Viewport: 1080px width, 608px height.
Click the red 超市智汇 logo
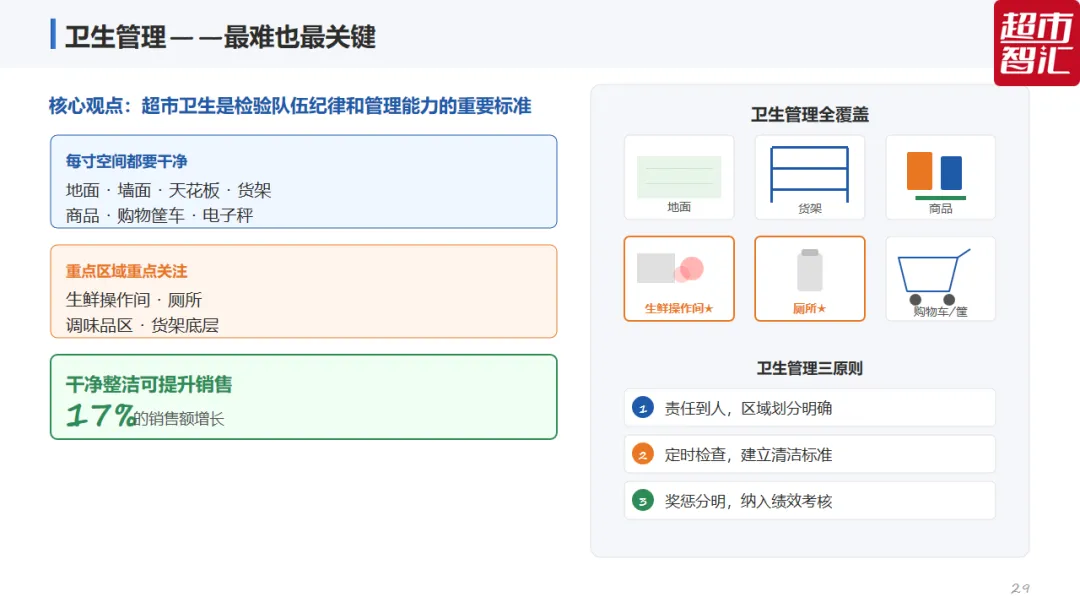1037,43
